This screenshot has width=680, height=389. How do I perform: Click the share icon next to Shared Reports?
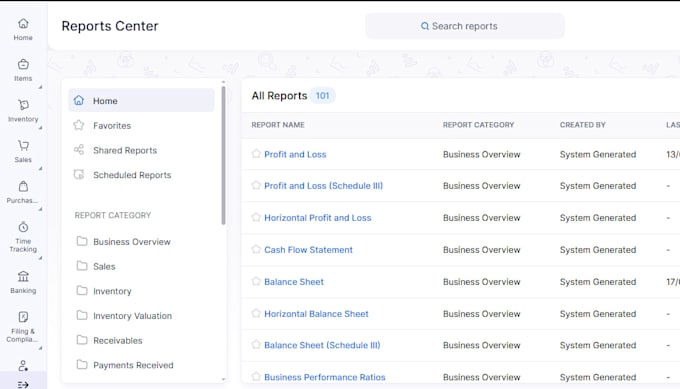click(78, 150)
